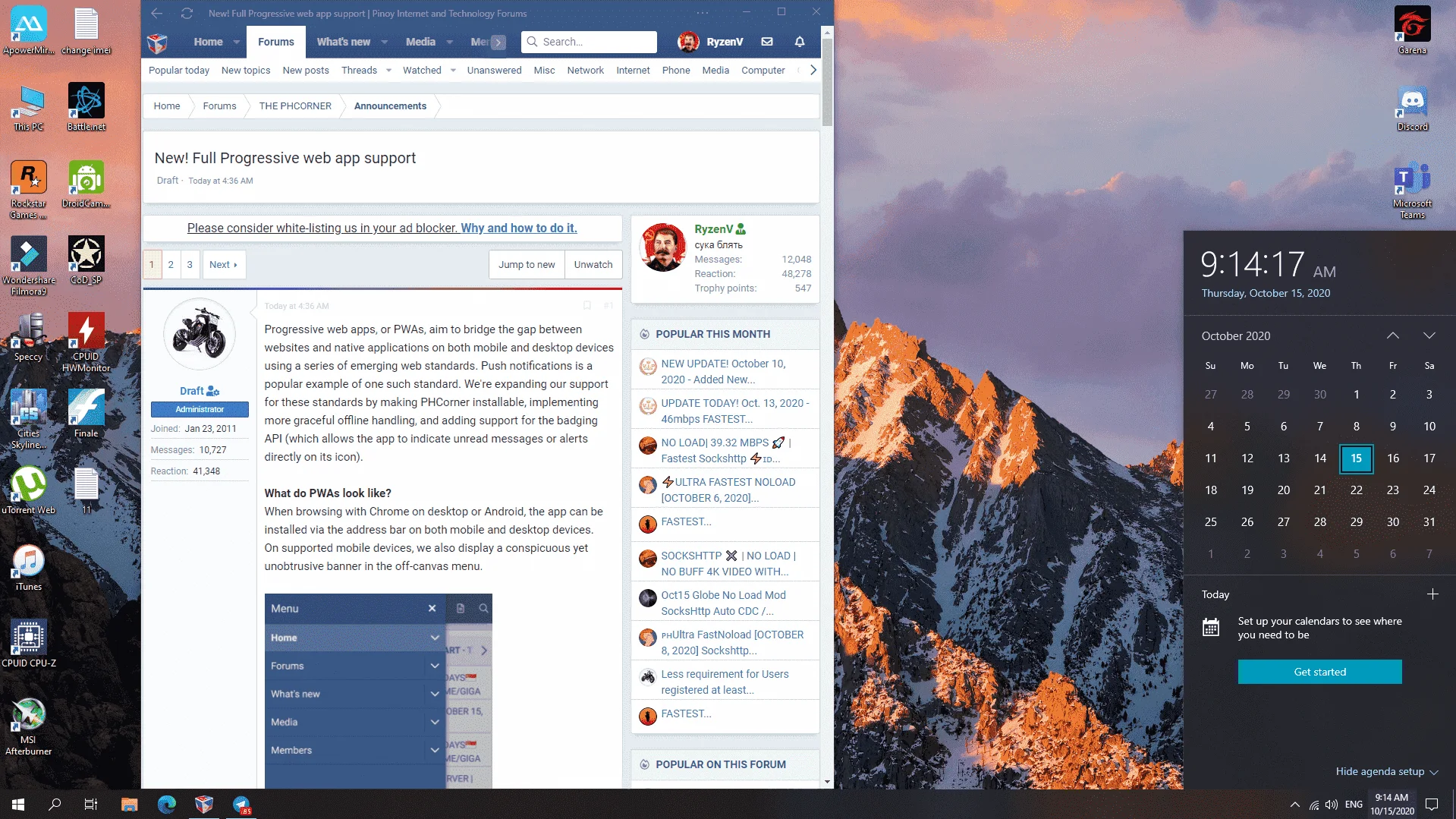This screenshot has width=1456, height=819.
Task: Open Microsoft Teams desktop icon
Action: pos(1412,189)
